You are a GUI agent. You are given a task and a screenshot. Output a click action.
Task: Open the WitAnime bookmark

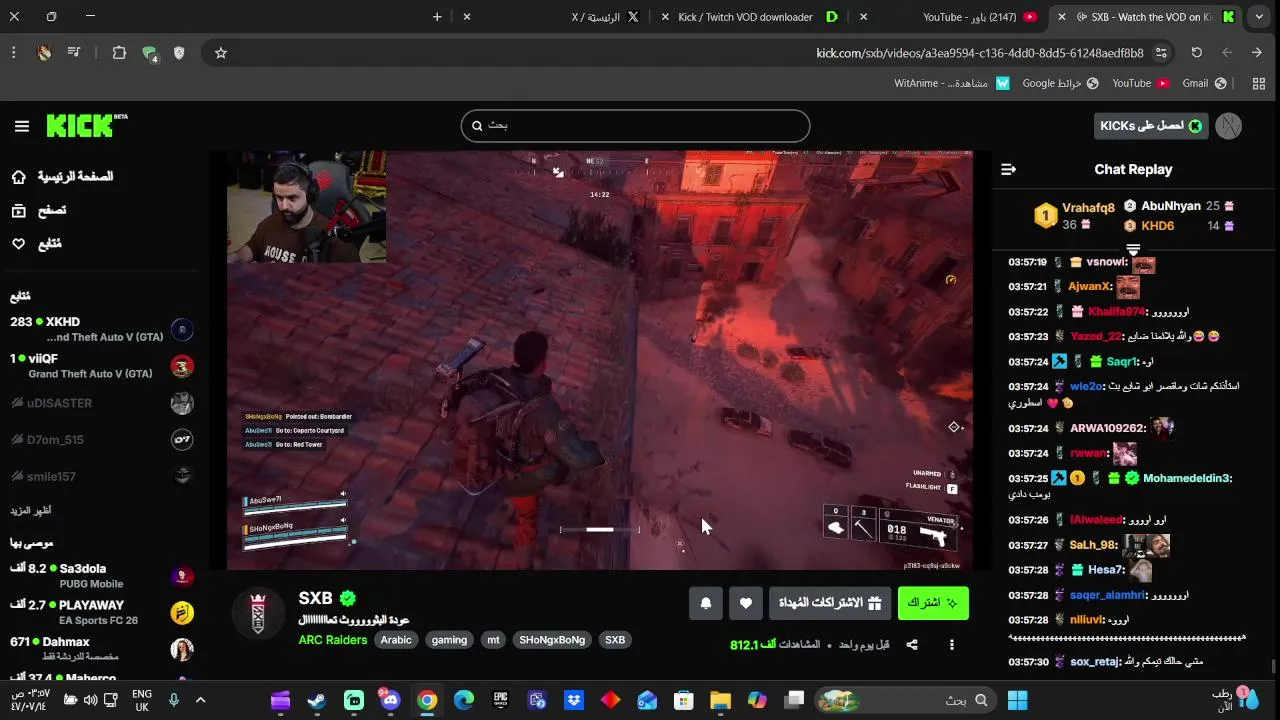coord(952,83)
